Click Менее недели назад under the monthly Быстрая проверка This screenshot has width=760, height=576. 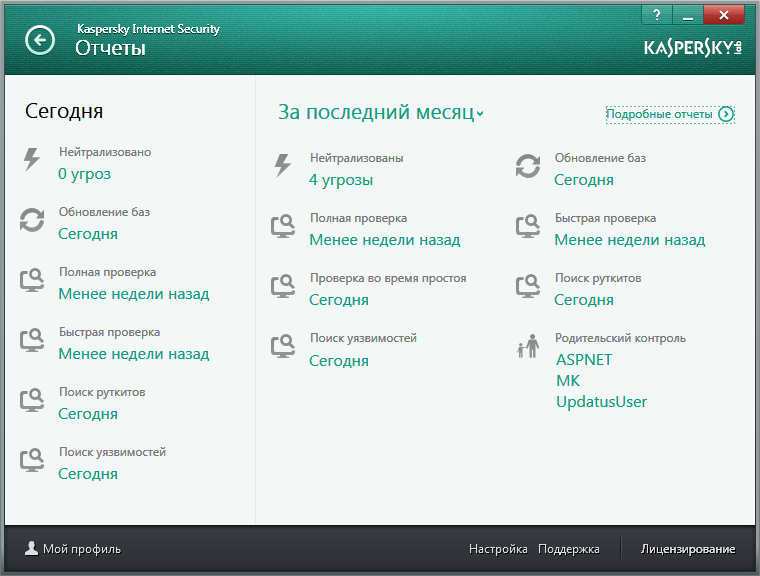(x=630, y=240)
